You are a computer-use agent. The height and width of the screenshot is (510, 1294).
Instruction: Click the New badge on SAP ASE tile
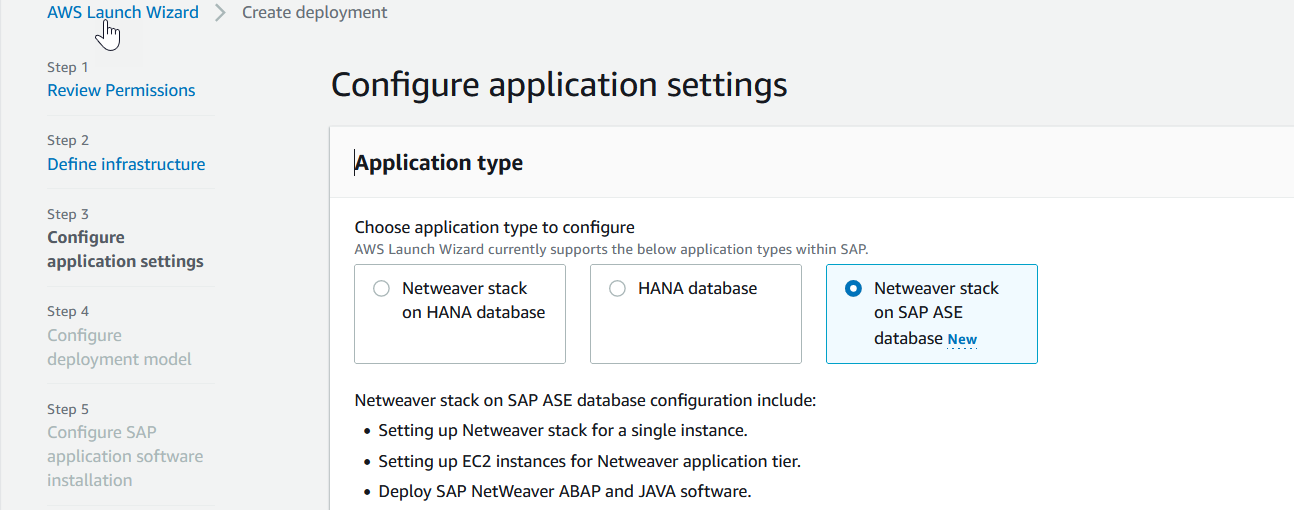(x=962, y=339)
